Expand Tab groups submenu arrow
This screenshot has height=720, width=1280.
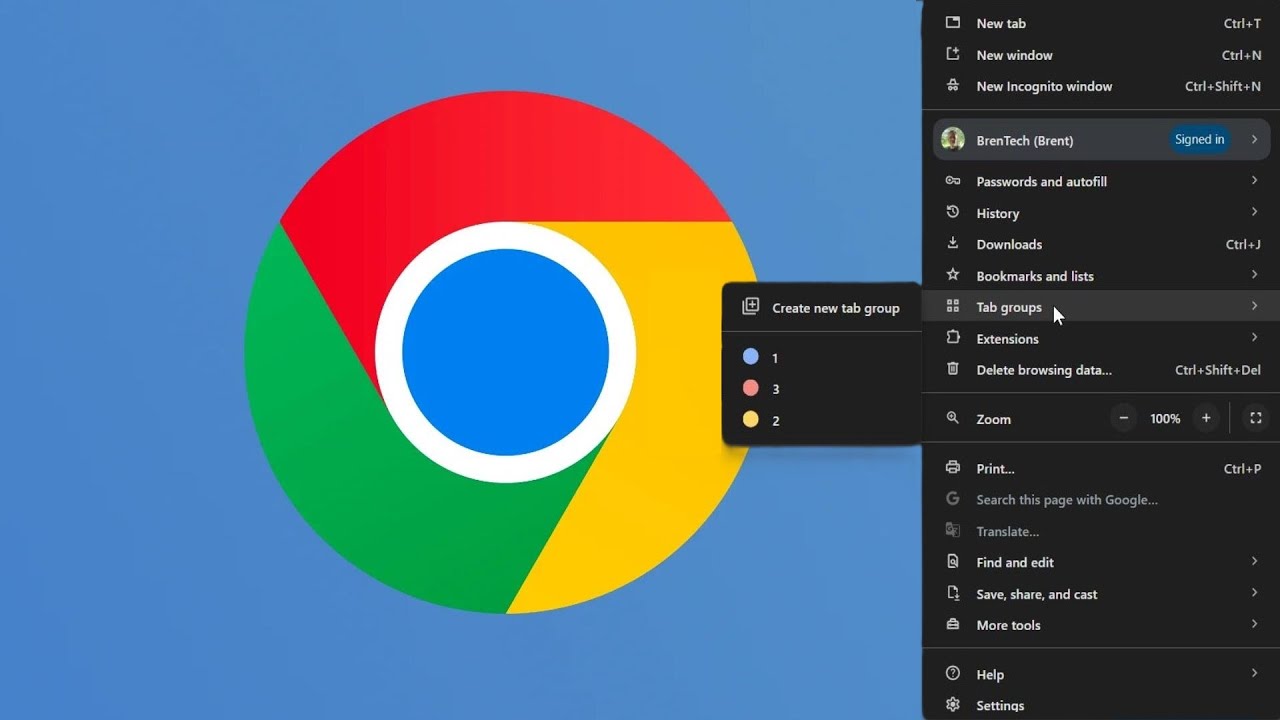pos(1254,306)
